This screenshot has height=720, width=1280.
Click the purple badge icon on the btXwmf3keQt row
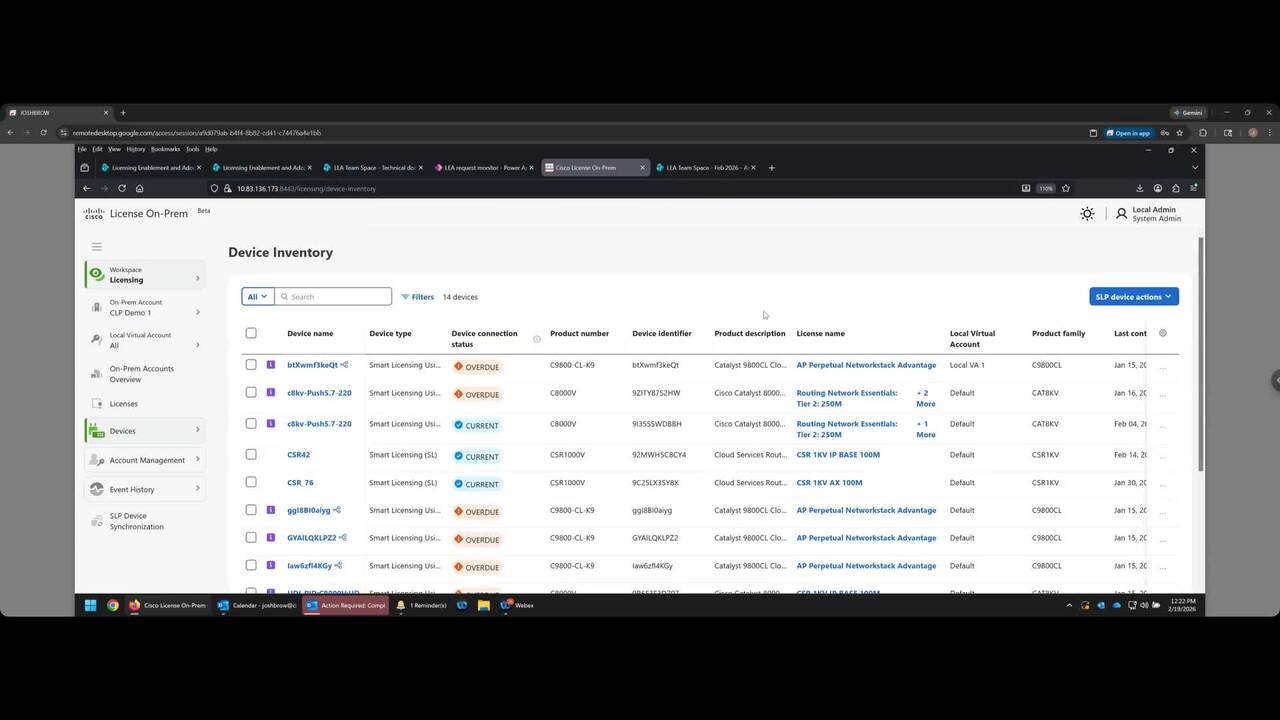click(x=271, y=365)
